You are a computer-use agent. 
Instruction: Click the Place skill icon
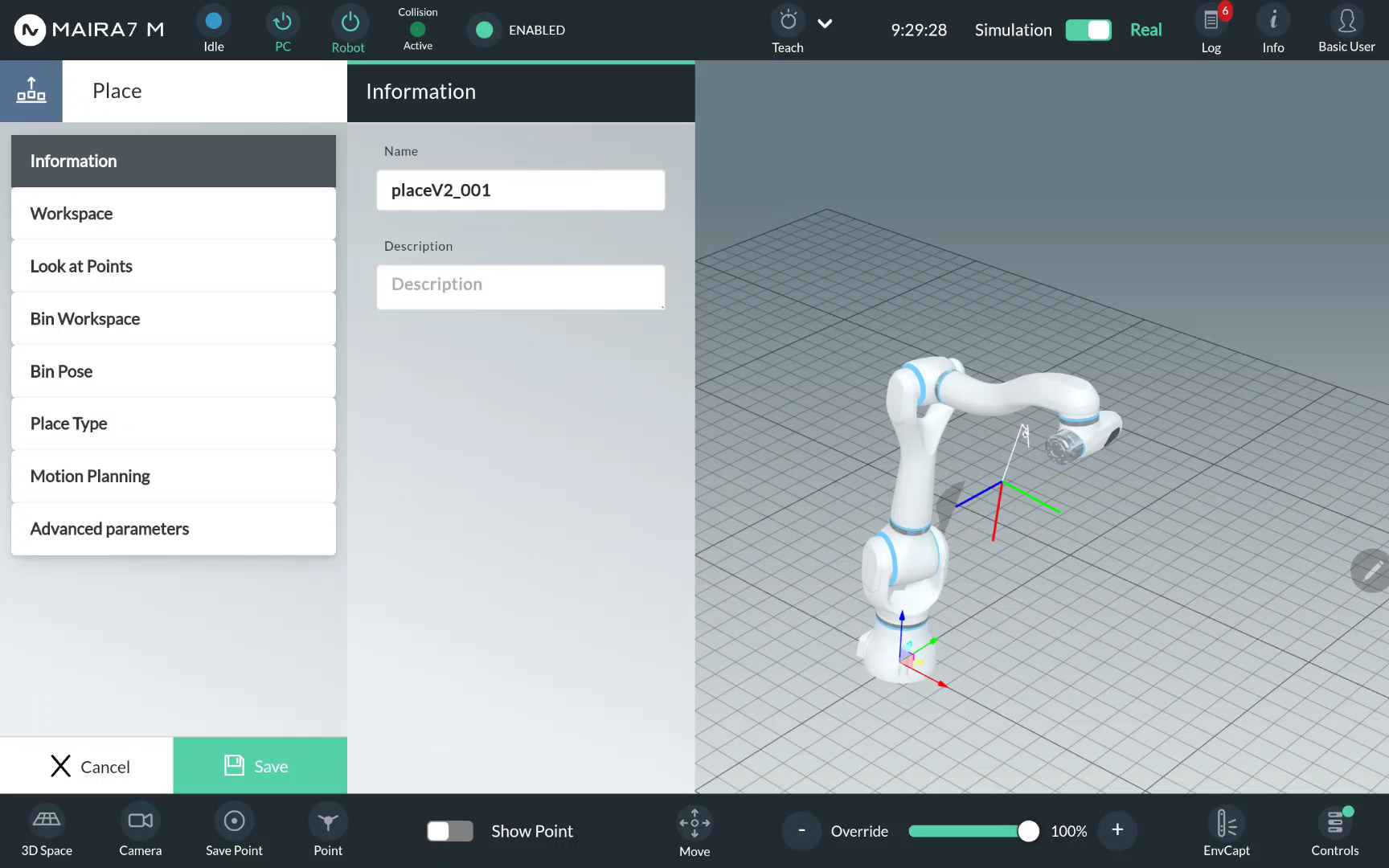31,91
